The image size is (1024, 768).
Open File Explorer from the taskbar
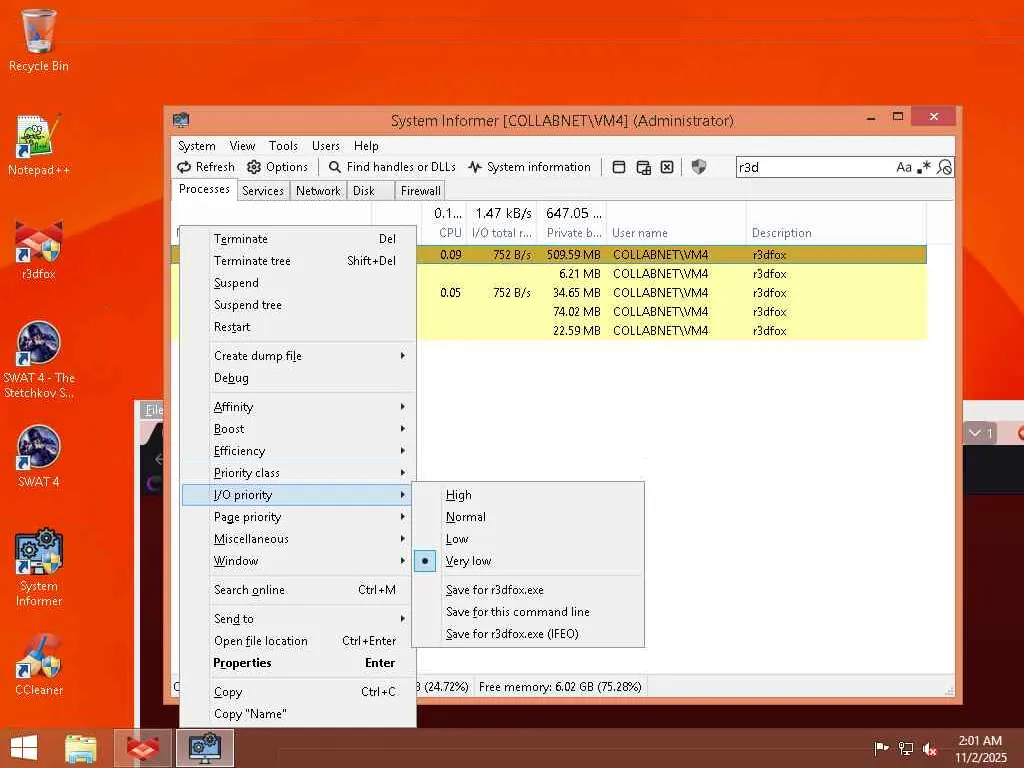tap(80, 748)
